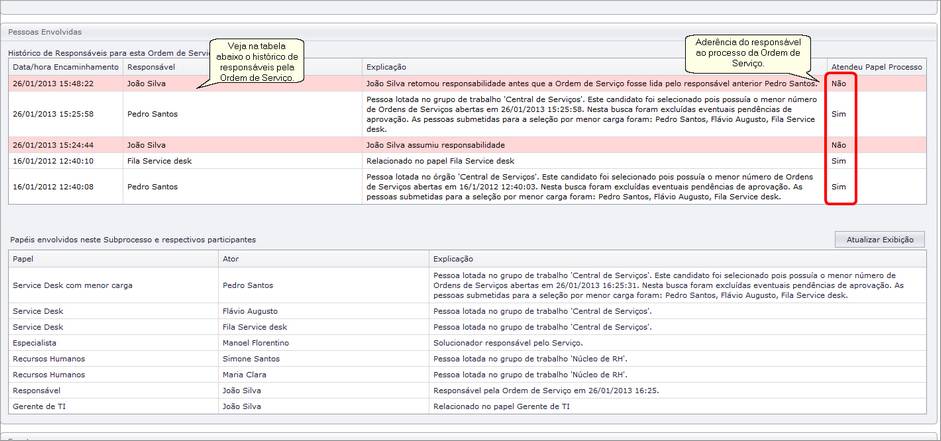The height and width of the screenshot is (441, 941).
Task: Click Pedro Santos in the 12:40:08 row
Action: pyautogui.click(x=152, y=187)
